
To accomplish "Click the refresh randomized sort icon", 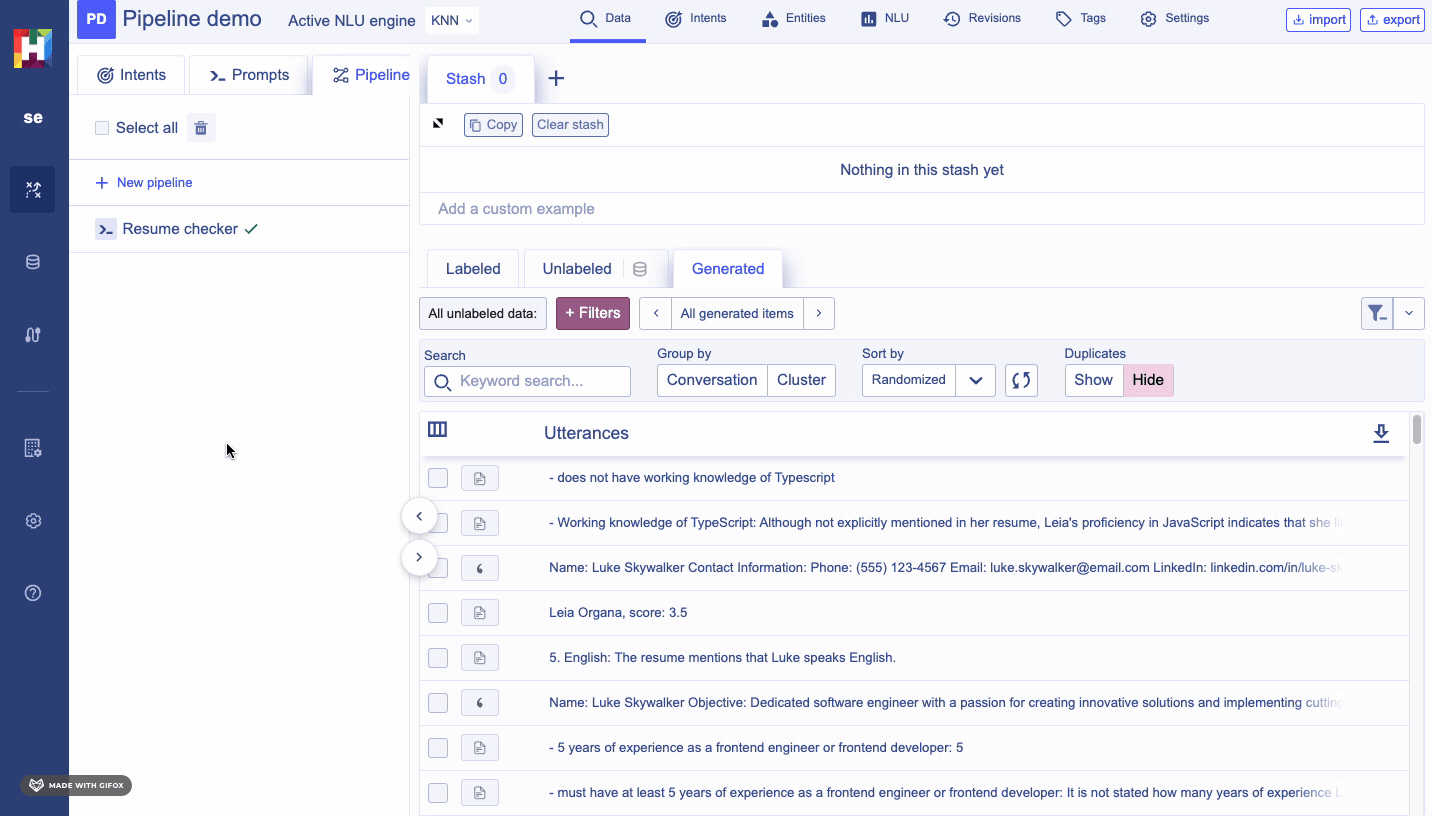I will point(1021,380).
